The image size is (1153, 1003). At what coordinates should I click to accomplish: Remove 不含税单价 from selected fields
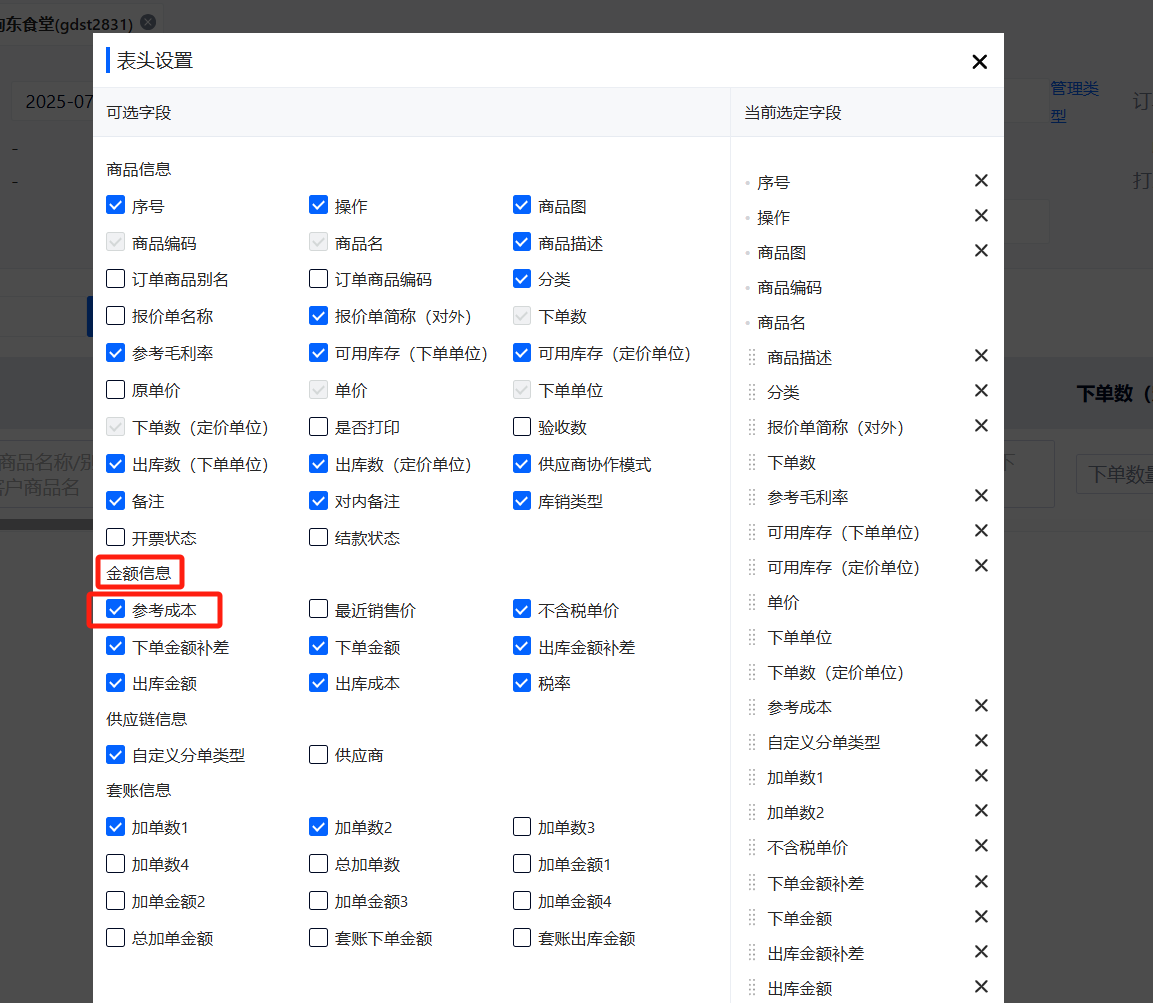pyautogui.click(x=981, y=846)
